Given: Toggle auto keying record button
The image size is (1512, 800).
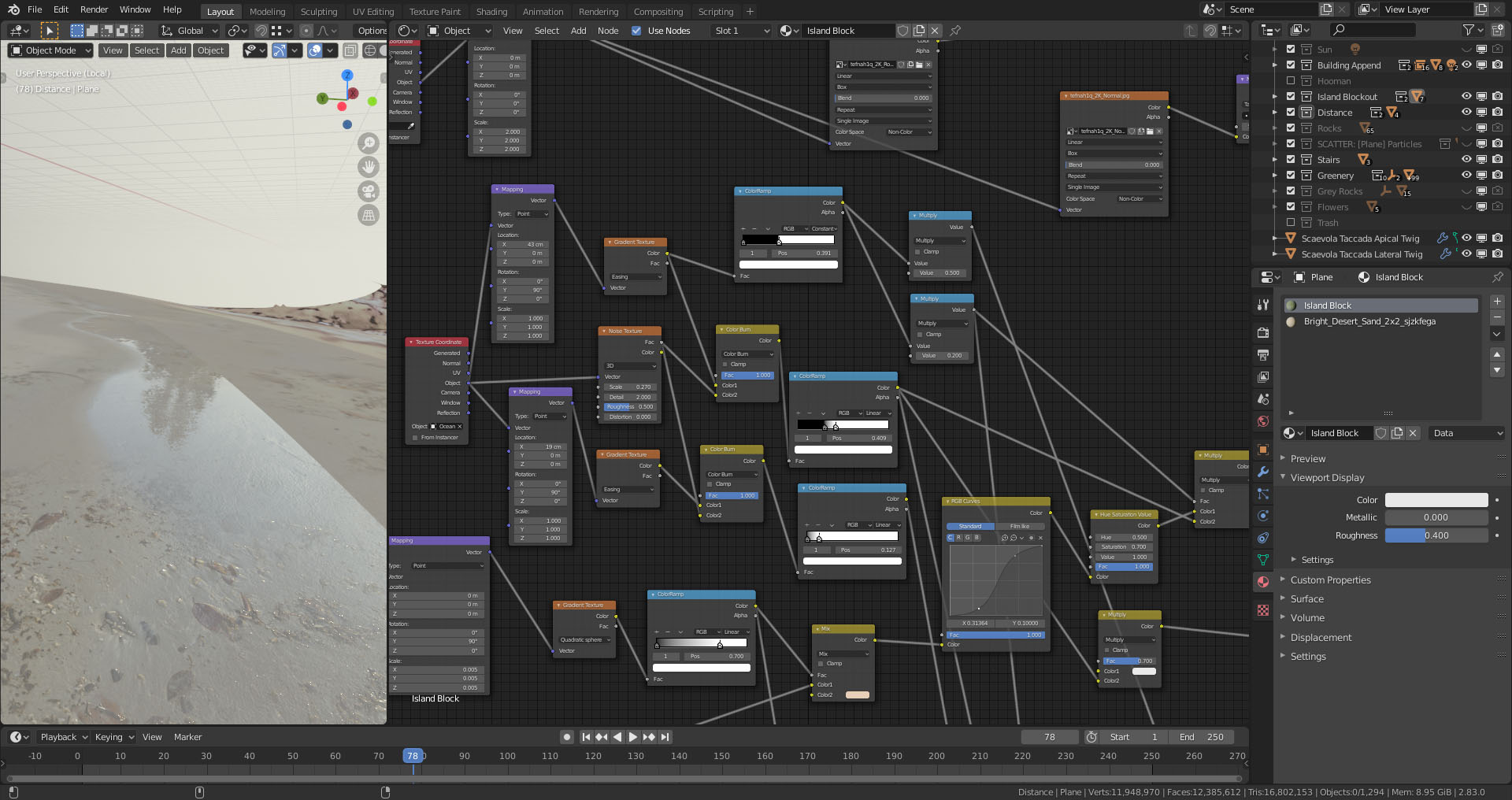Looking at the screenshot, I should point(567,737).
